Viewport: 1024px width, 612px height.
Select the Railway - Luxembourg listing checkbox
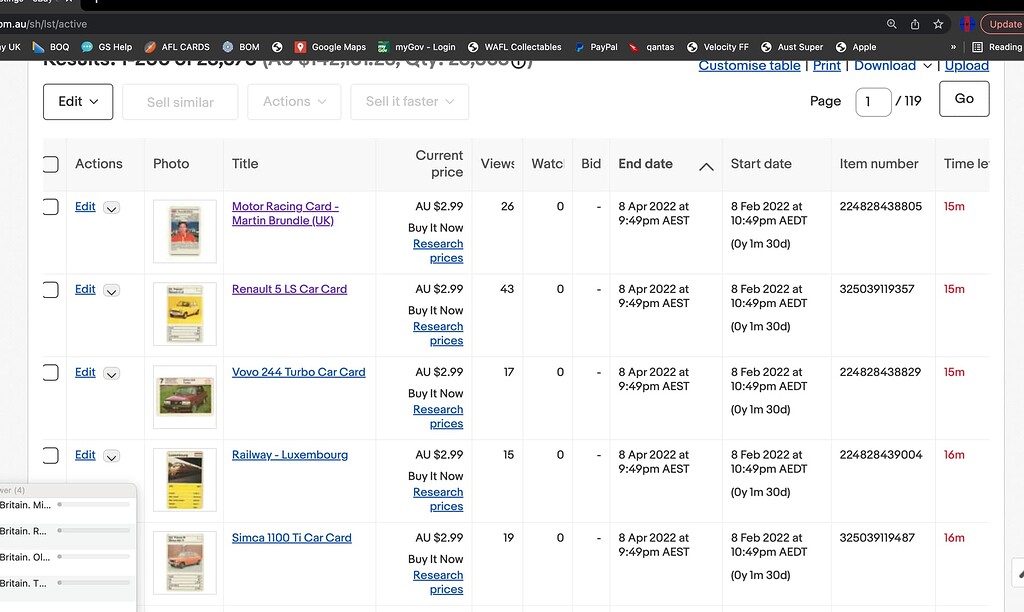[50, 455]
